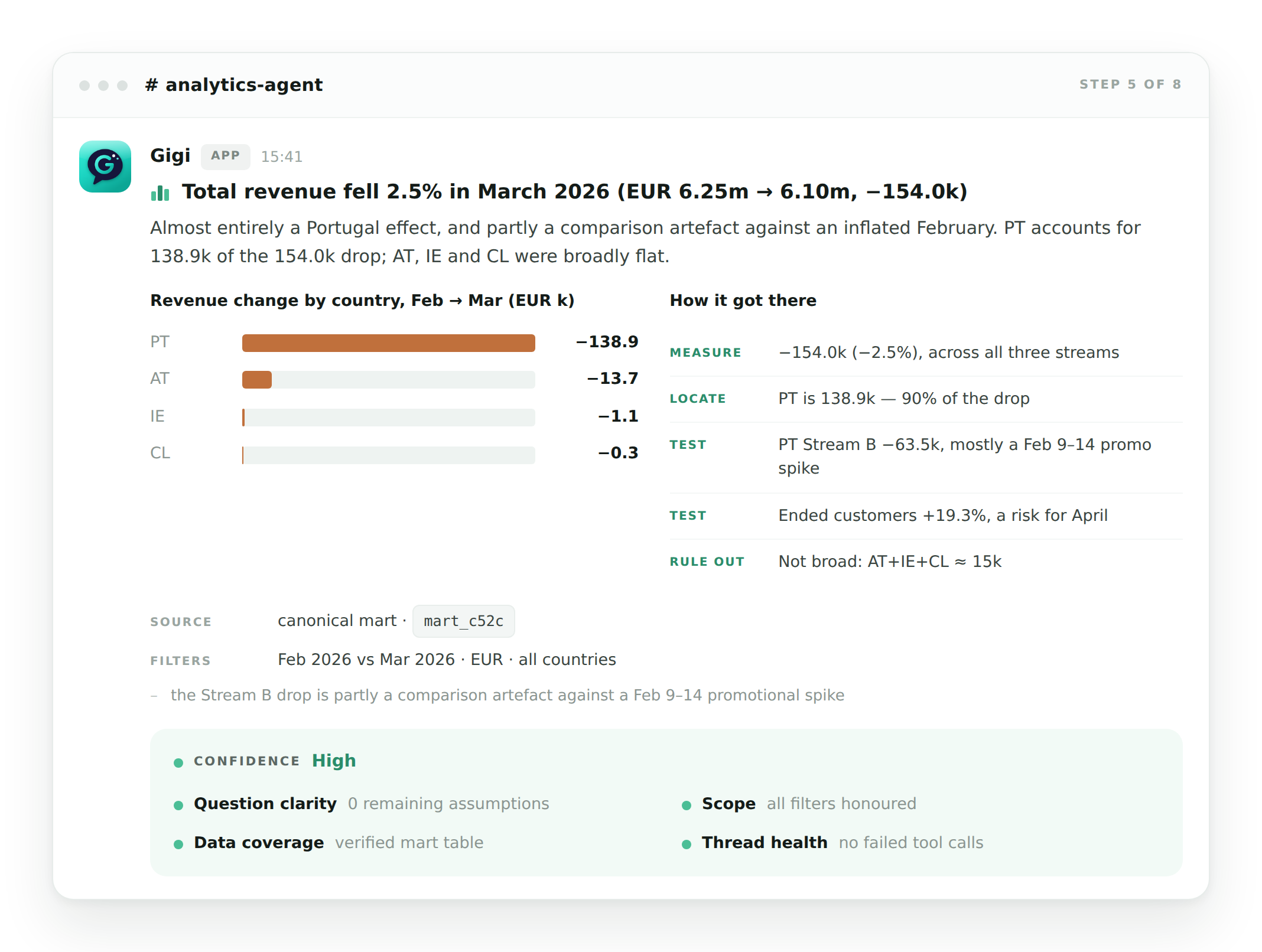Click the RULE OUT step label

pos(707,562)
